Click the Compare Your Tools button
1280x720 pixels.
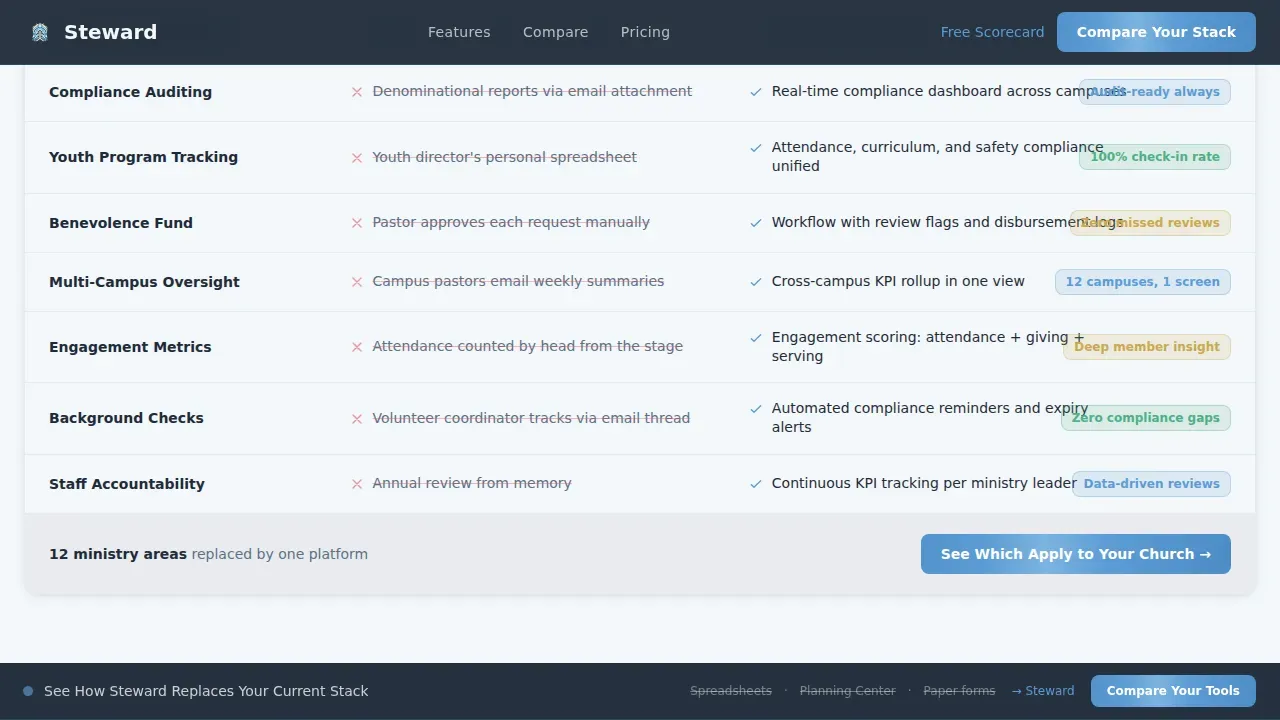point(1173,691)
